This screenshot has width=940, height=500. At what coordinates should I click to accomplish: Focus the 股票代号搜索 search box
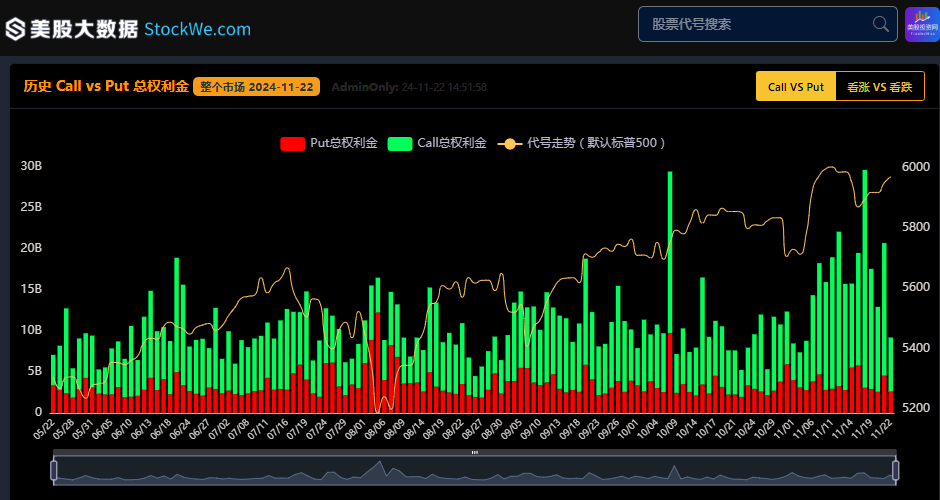767,24
